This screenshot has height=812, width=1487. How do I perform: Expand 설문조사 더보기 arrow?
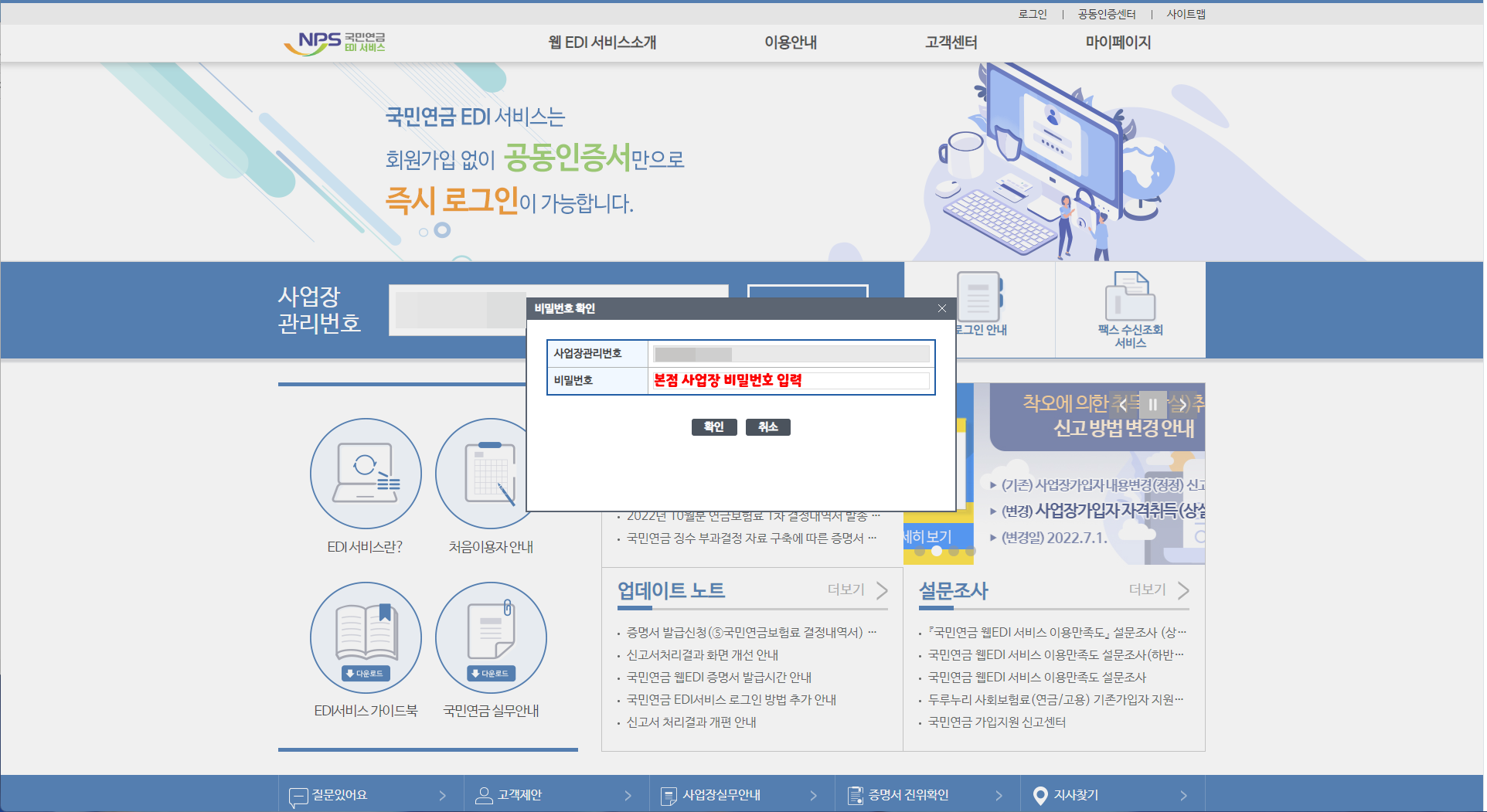point(1183,590)
